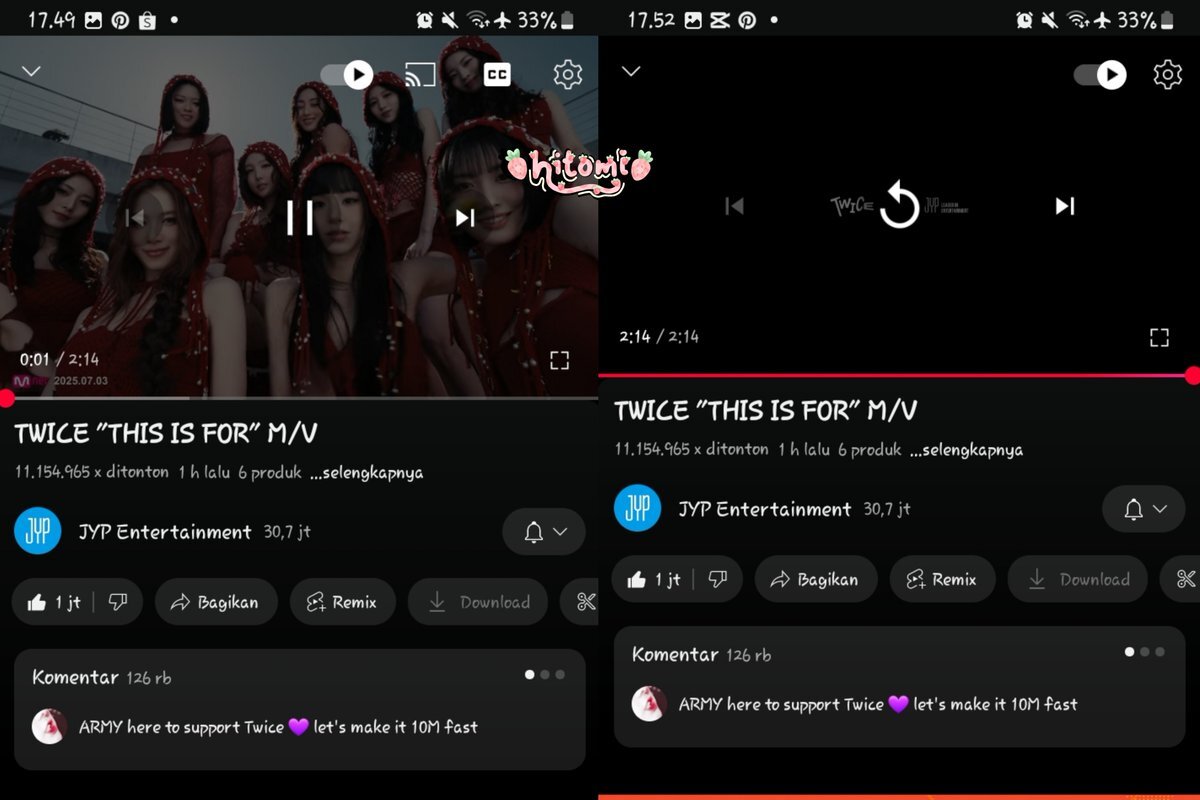
Task: Tap Download button on left
Action: click(478, 602)
